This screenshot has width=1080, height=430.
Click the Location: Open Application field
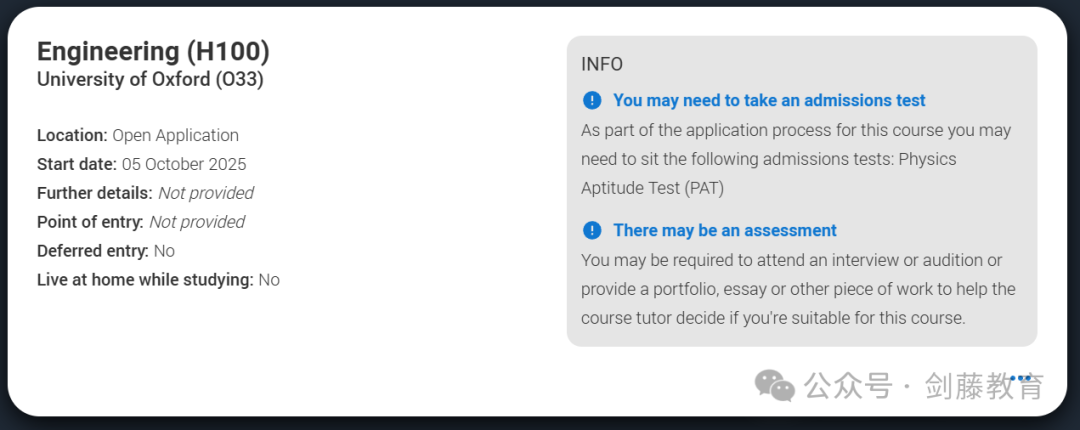[138, 135]
